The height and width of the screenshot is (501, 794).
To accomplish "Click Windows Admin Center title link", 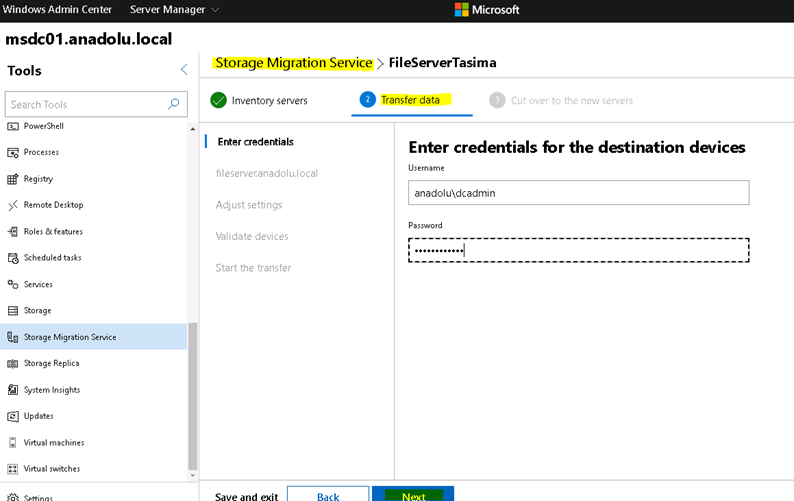I will click(x=57, y=10).
